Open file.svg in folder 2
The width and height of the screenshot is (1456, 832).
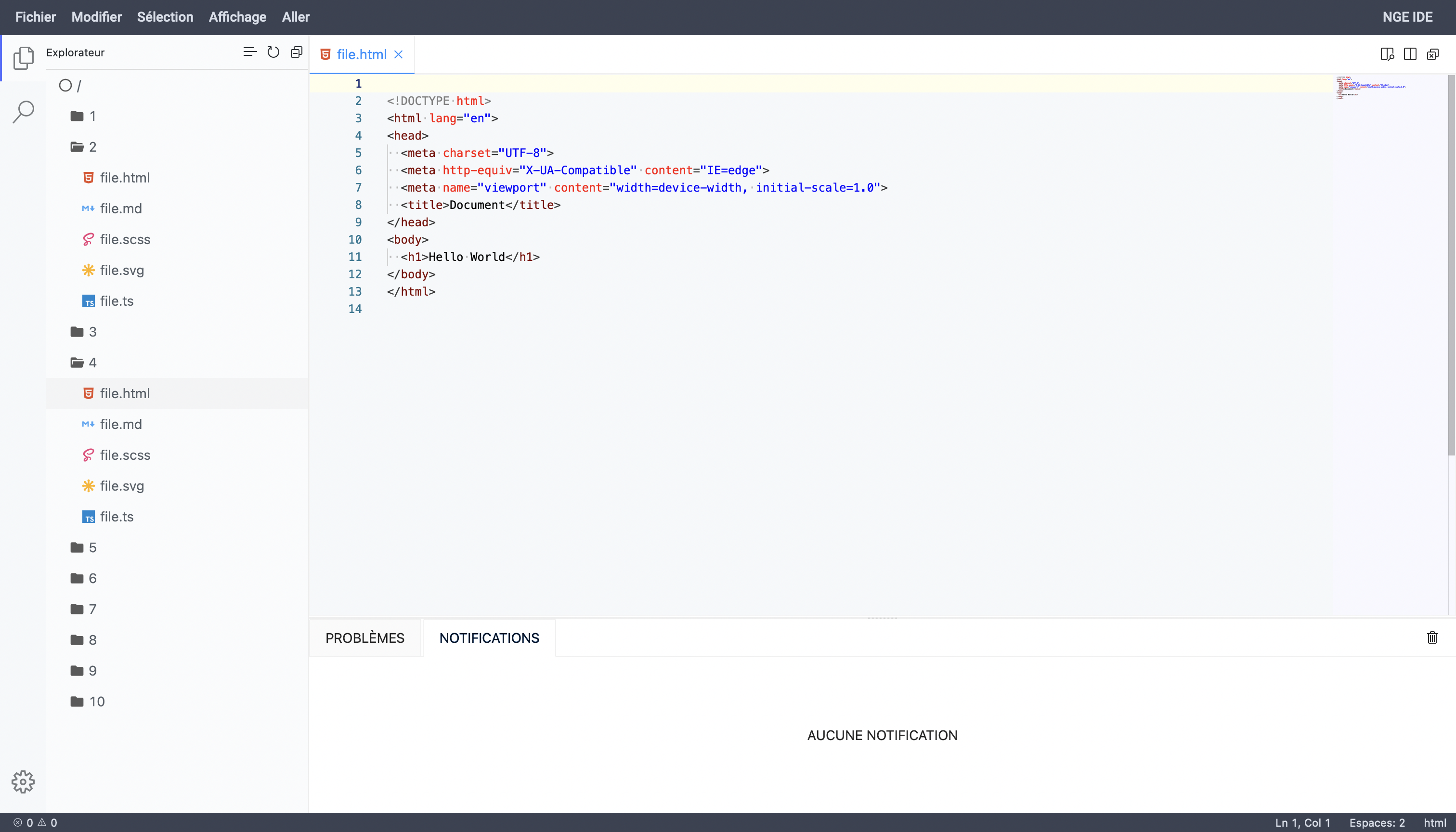177,270
